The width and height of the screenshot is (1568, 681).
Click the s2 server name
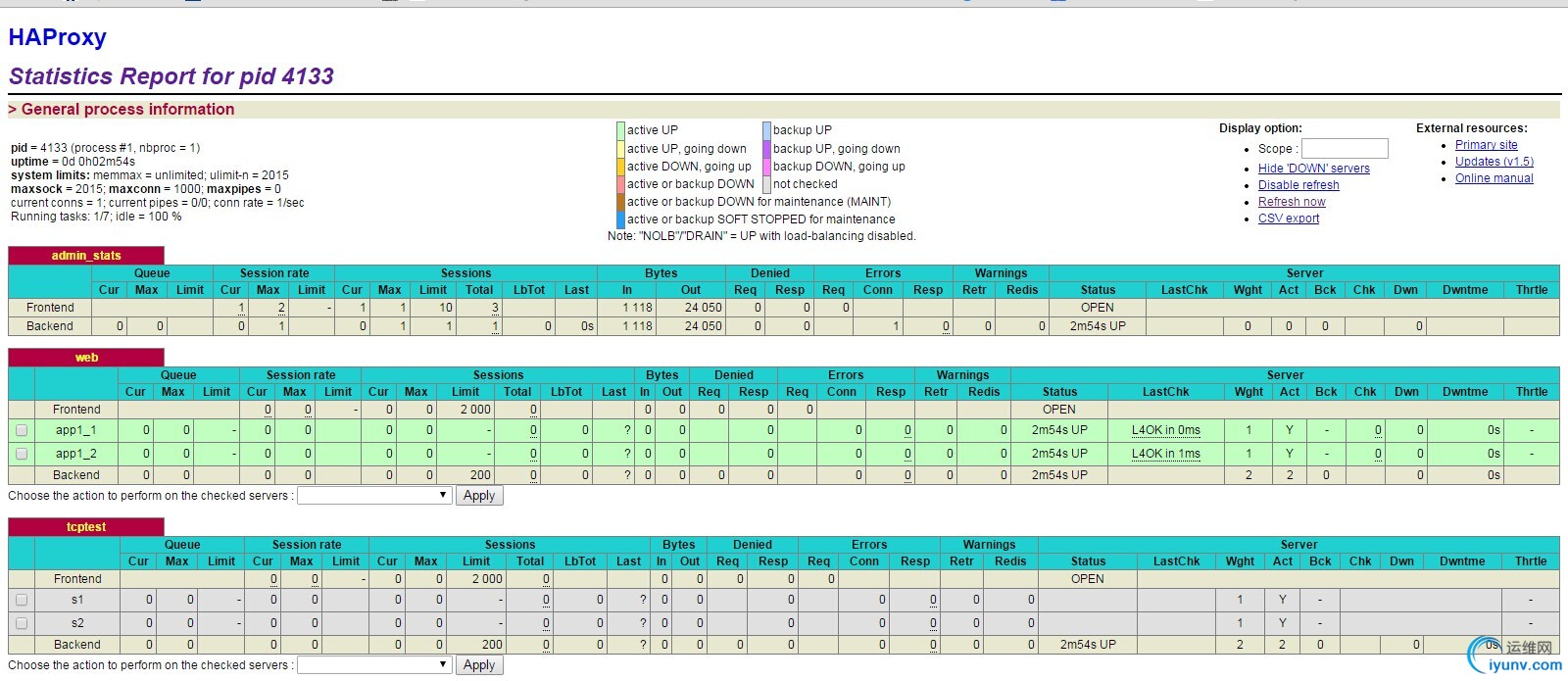(77, 623)
